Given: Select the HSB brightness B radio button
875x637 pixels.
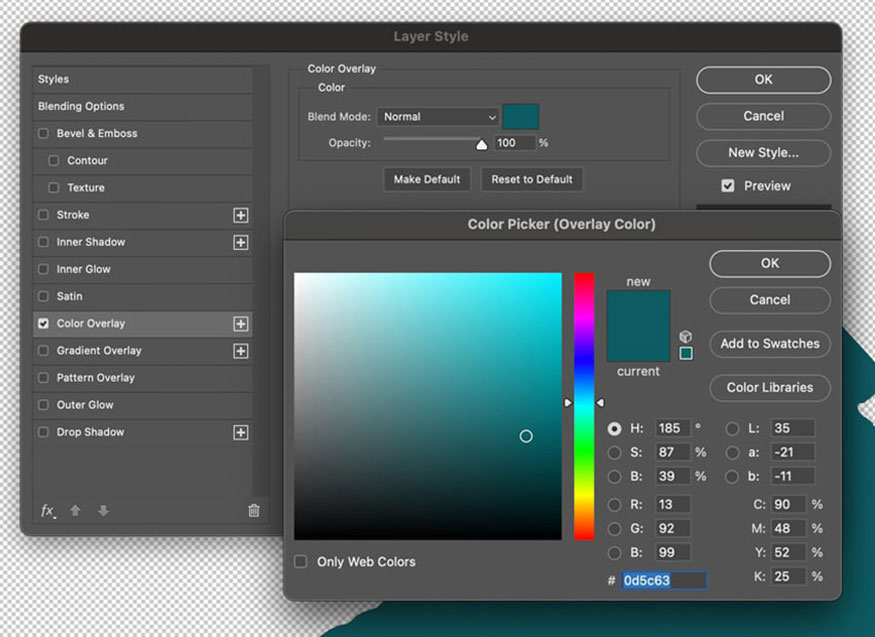Looking at the screenshot, I should tap(614, 476).
